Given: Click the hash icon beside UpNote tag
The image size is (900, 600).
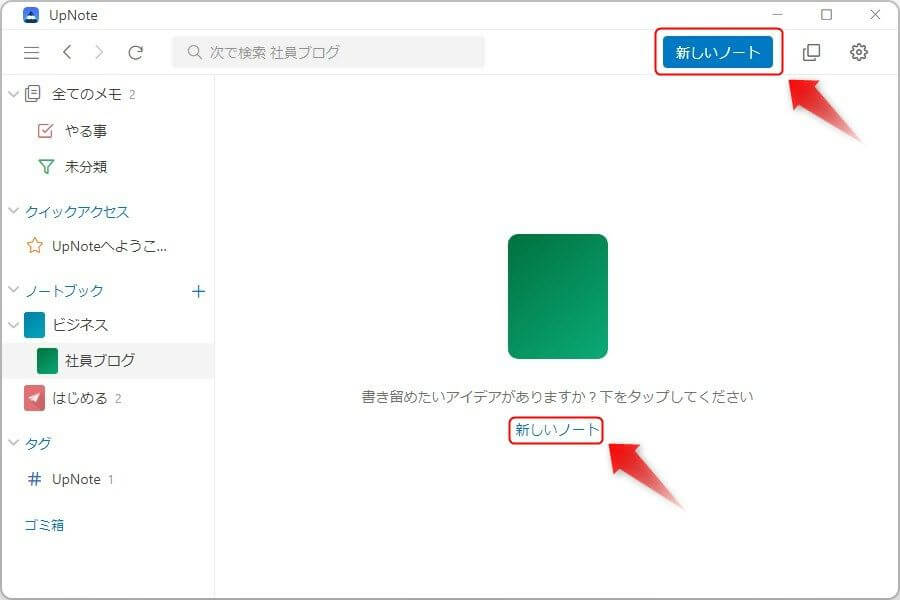Looking at the screenshot, I should coord(34,479).
